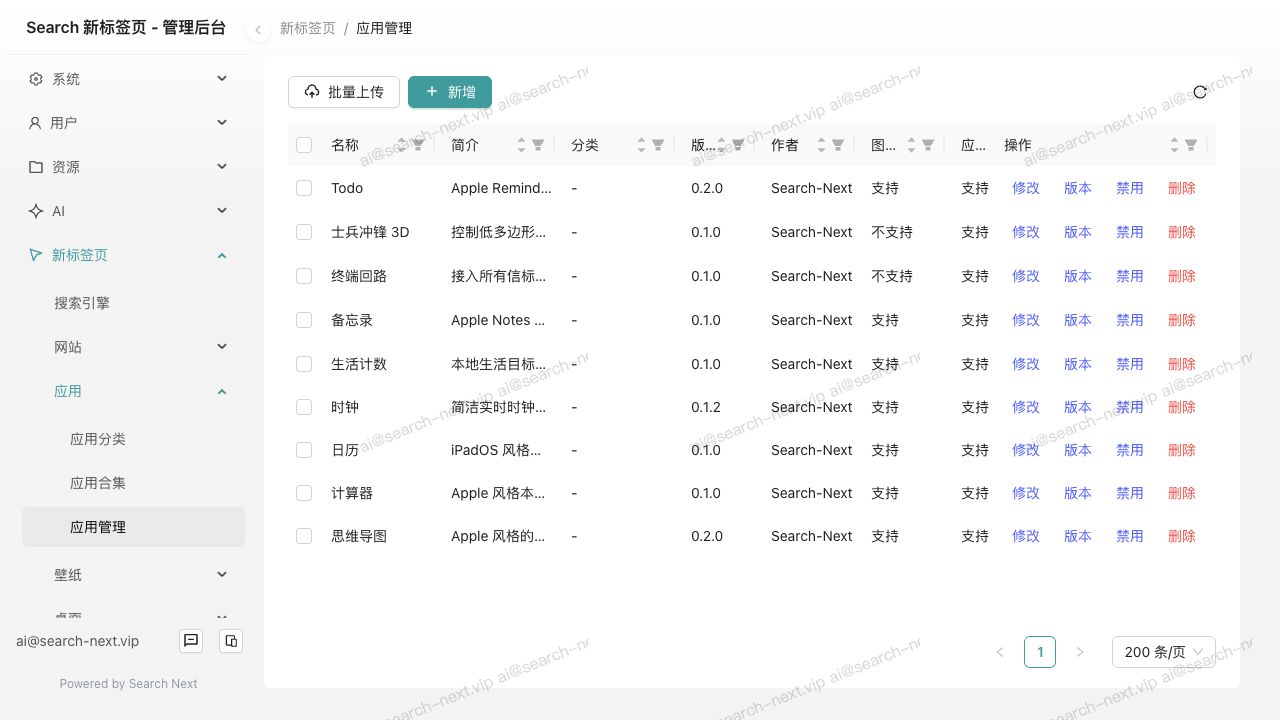Image resolution: width=1280 pixels, height=720 pixels.
Task: Check the 时钟 row checkbox
Action: [x=304, y=407]
